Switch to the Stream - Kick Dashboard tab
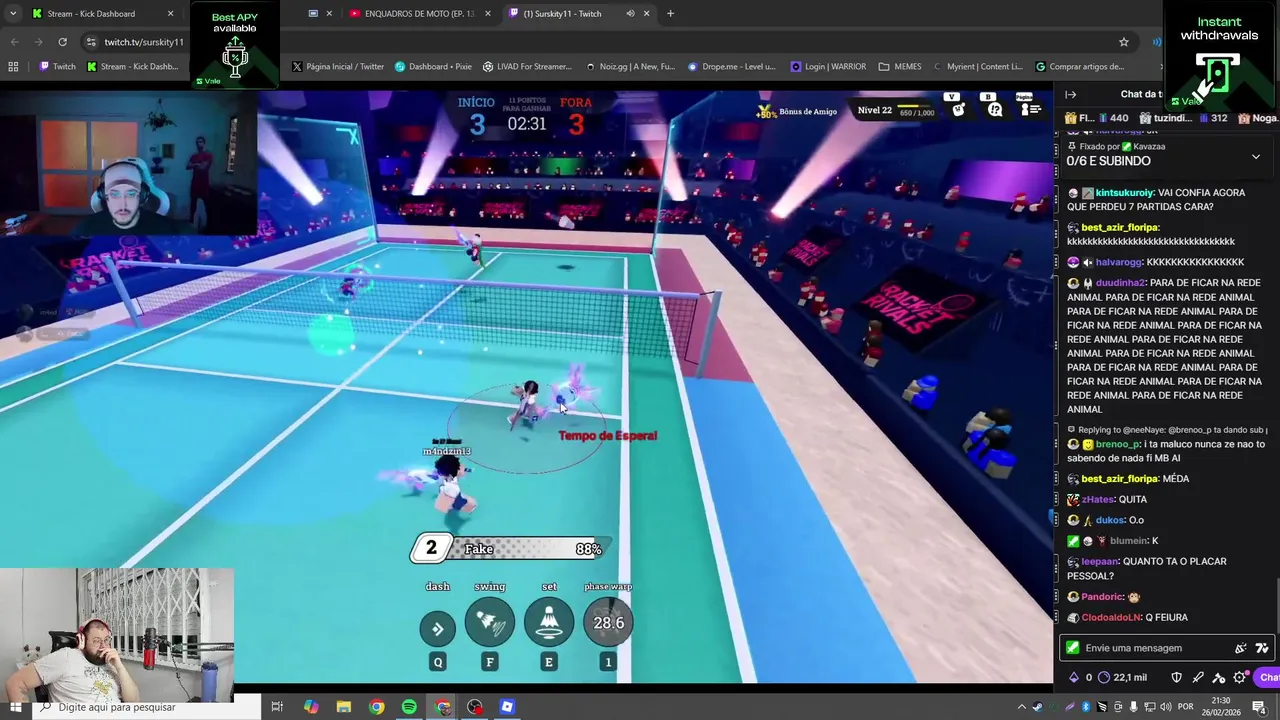Image resolution: width=1280 pixels, height=720 pixels. point(103,14)
